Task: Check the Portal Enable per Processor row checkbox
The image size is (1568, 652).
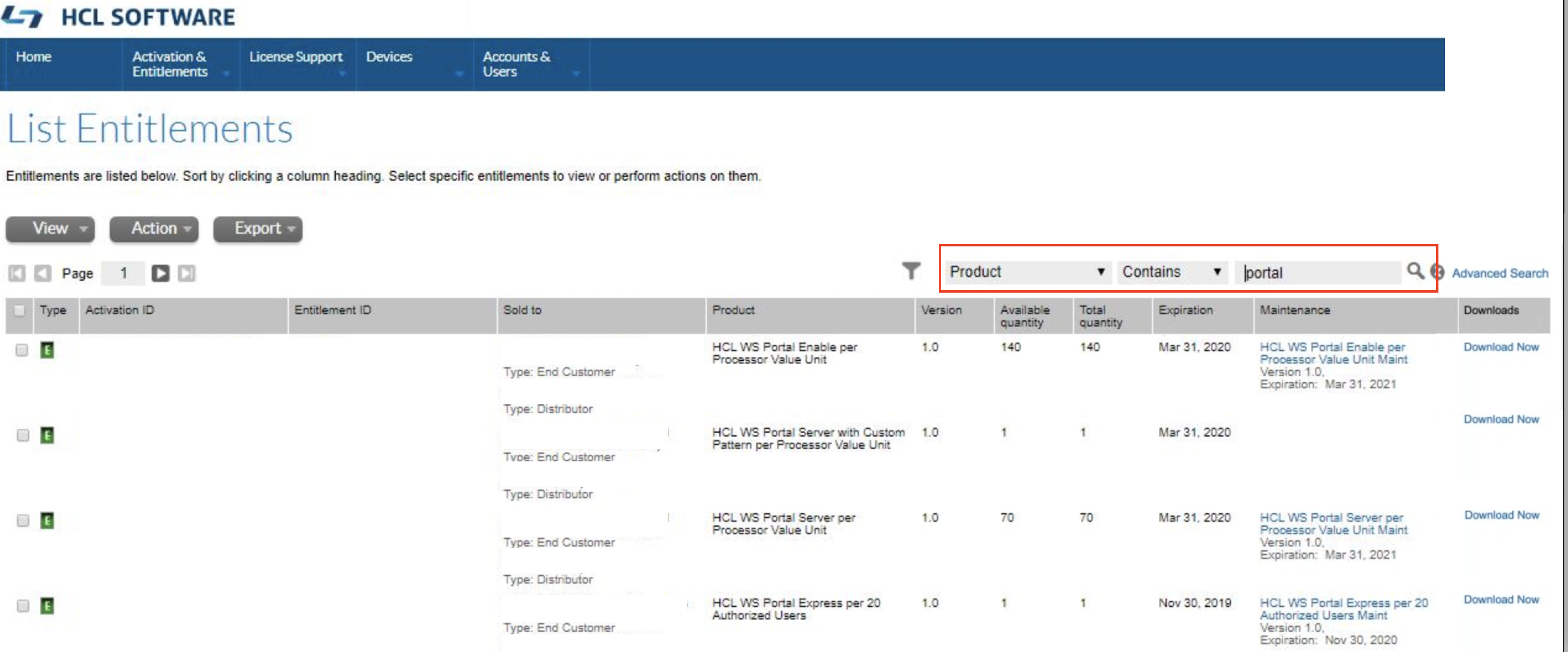Action: [22, 350]
